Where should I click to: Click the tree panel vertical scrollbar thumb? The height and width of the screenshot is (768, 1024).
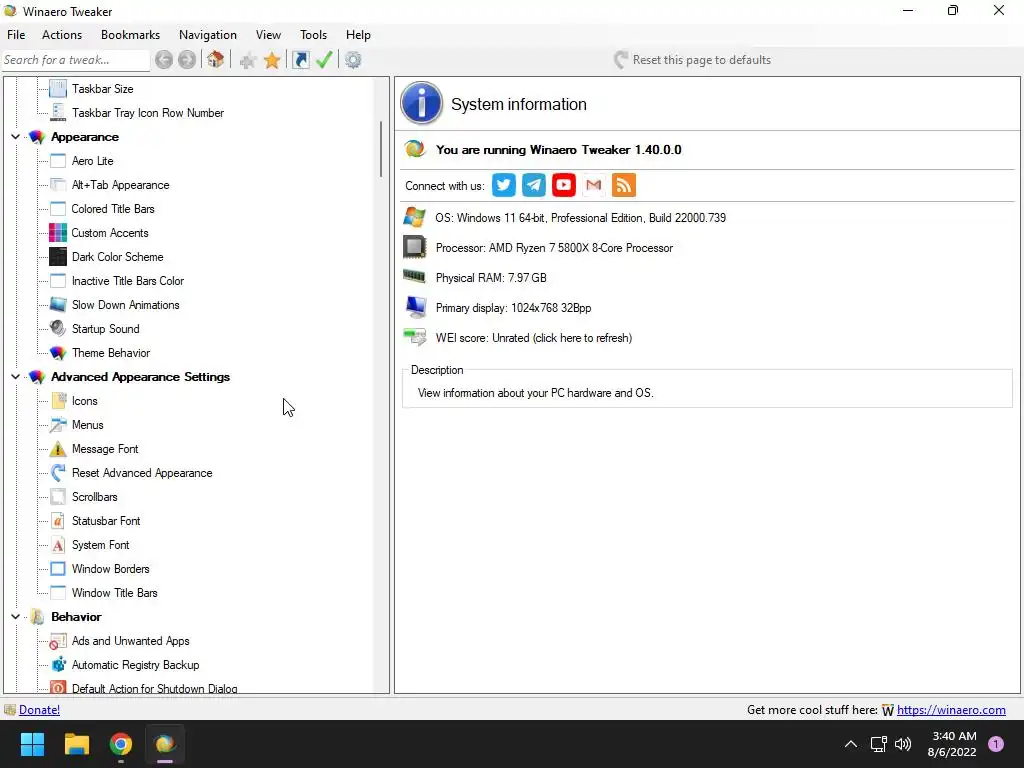point(381,149)
